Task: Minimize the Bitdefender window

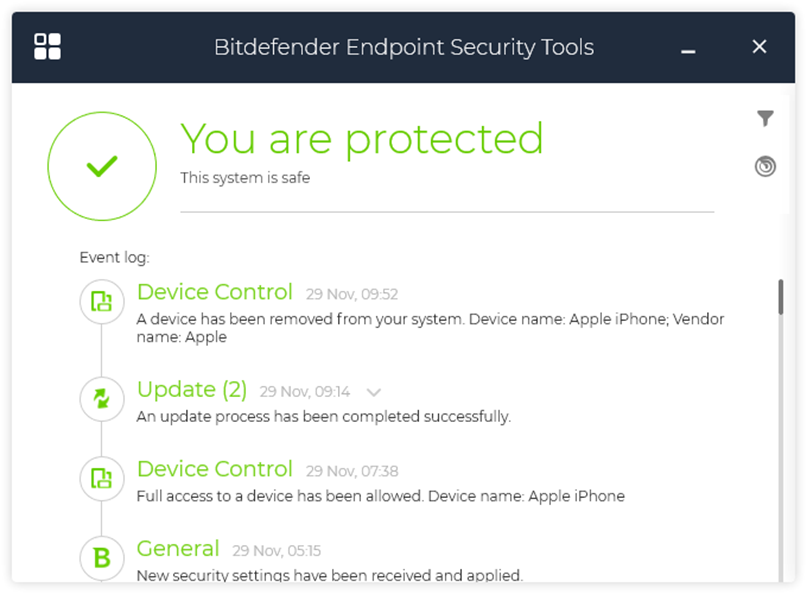Action: point(688,48)
